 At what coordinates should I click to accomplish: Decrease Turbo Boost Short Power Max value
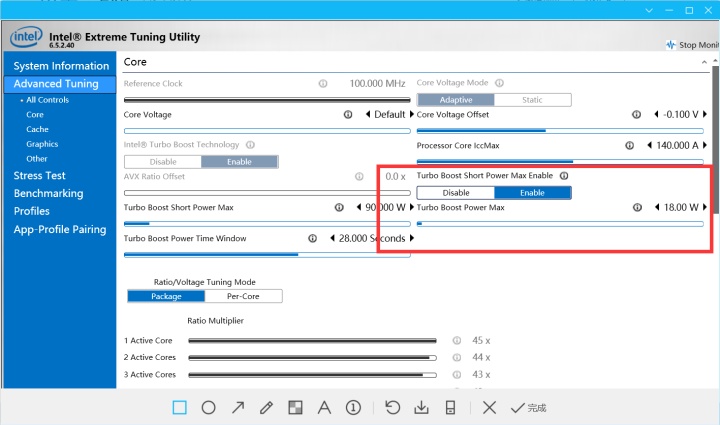[359, 207]
